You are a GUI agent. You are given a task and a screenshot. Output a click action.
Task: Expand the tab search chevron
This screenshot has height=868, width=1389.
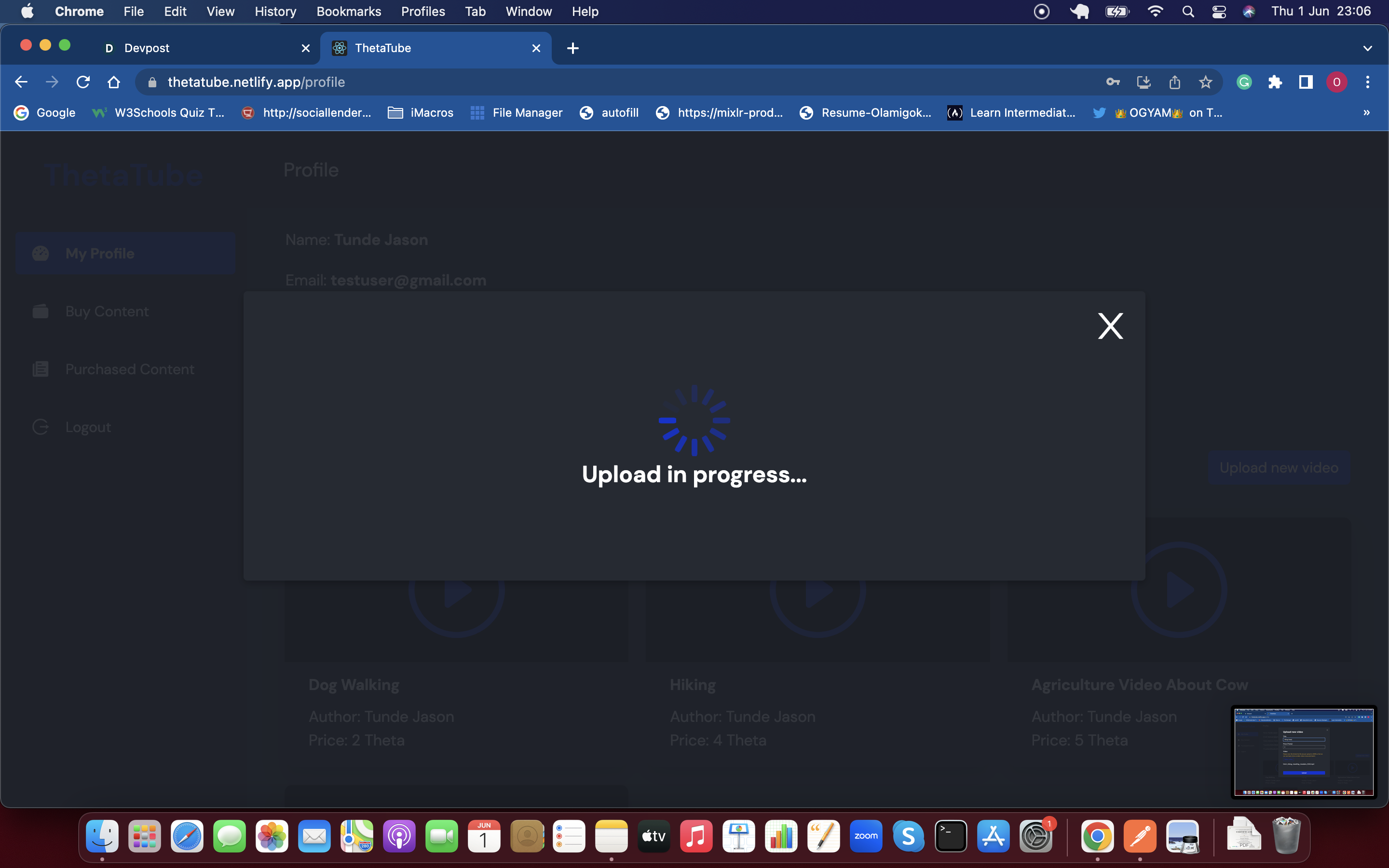coord(1367,48)
